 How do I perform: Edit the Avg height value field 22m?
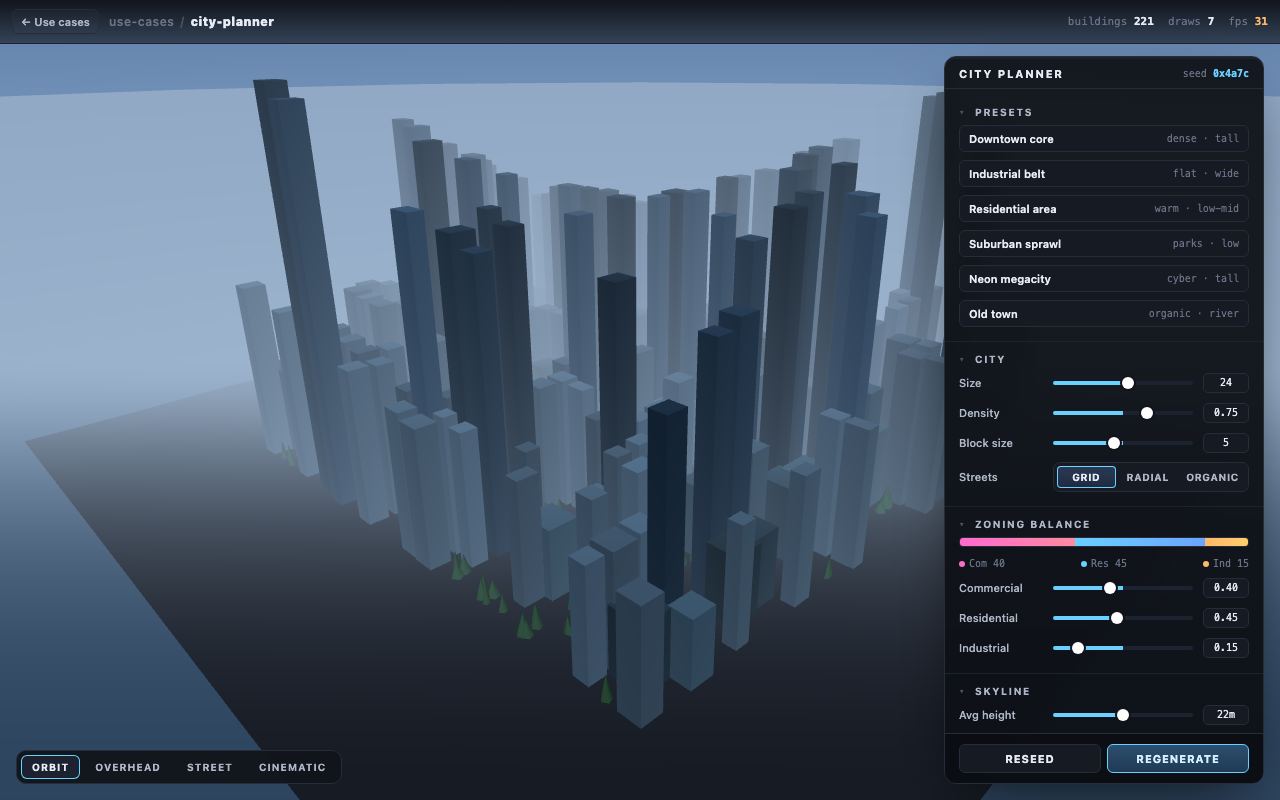click(1226, 715)
